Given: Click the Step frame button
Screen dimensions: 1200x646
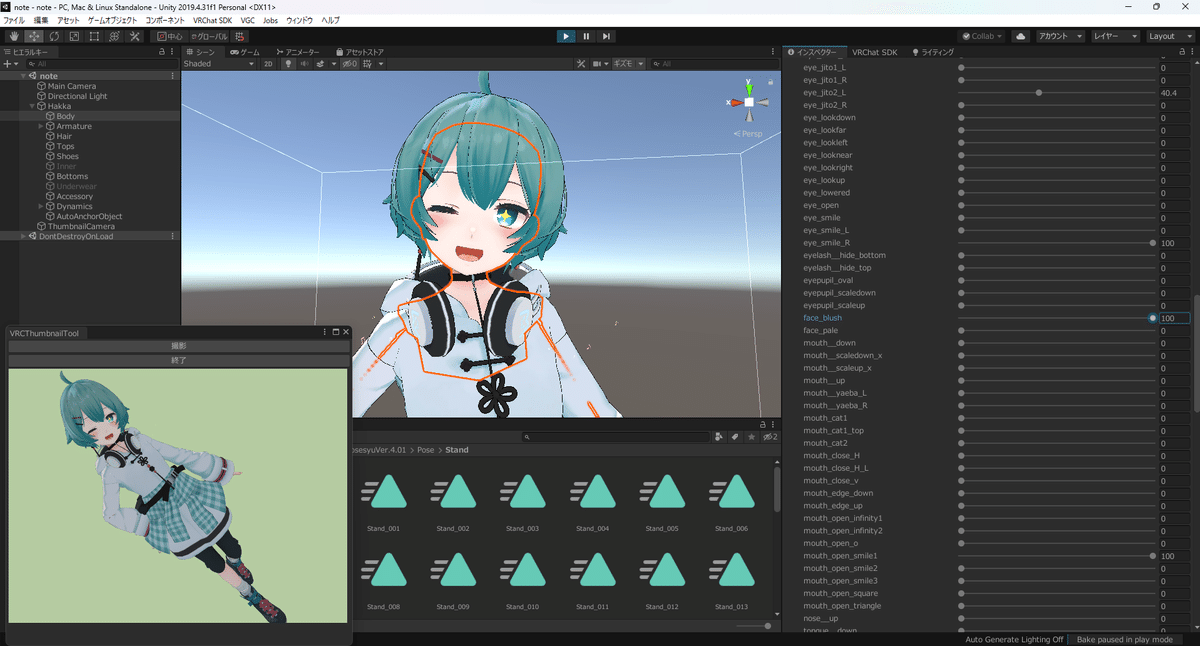Looking at the screenshot, I should (x=606, y=36).
